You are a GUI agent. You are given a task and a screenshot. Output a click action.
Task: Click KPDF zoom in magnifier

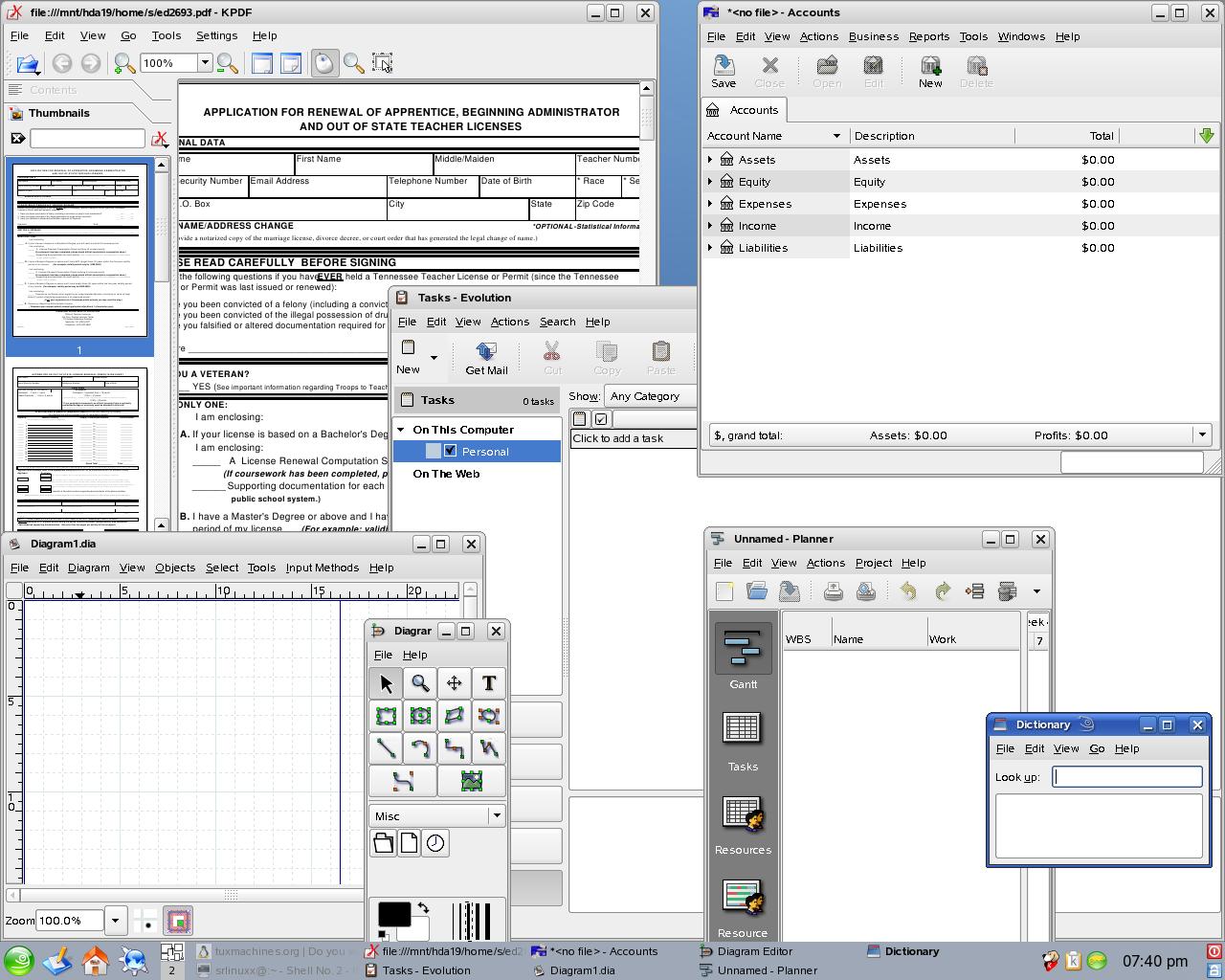124,64
